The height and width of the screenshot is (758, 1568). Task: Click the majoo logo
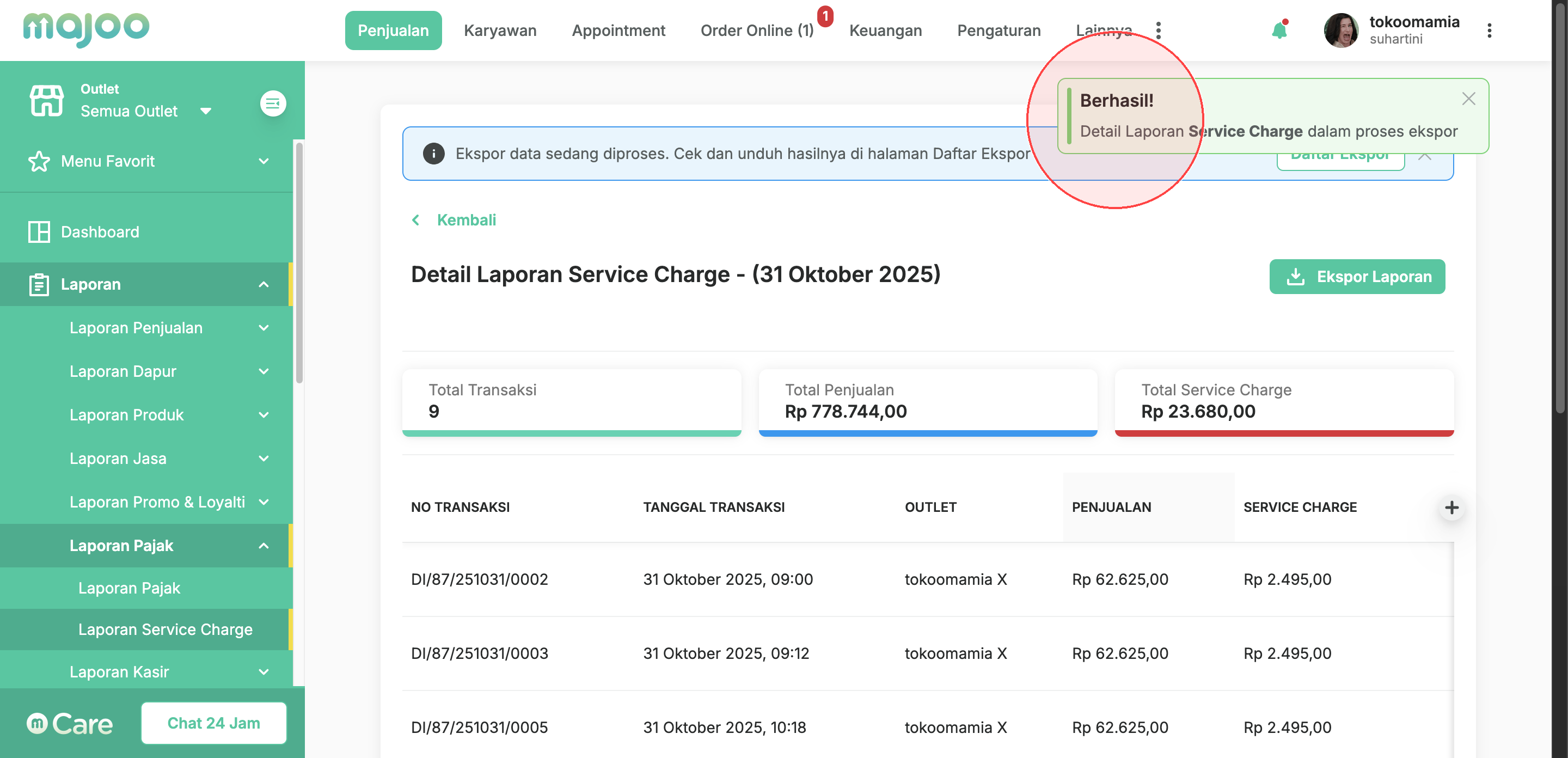pos(86,28)
